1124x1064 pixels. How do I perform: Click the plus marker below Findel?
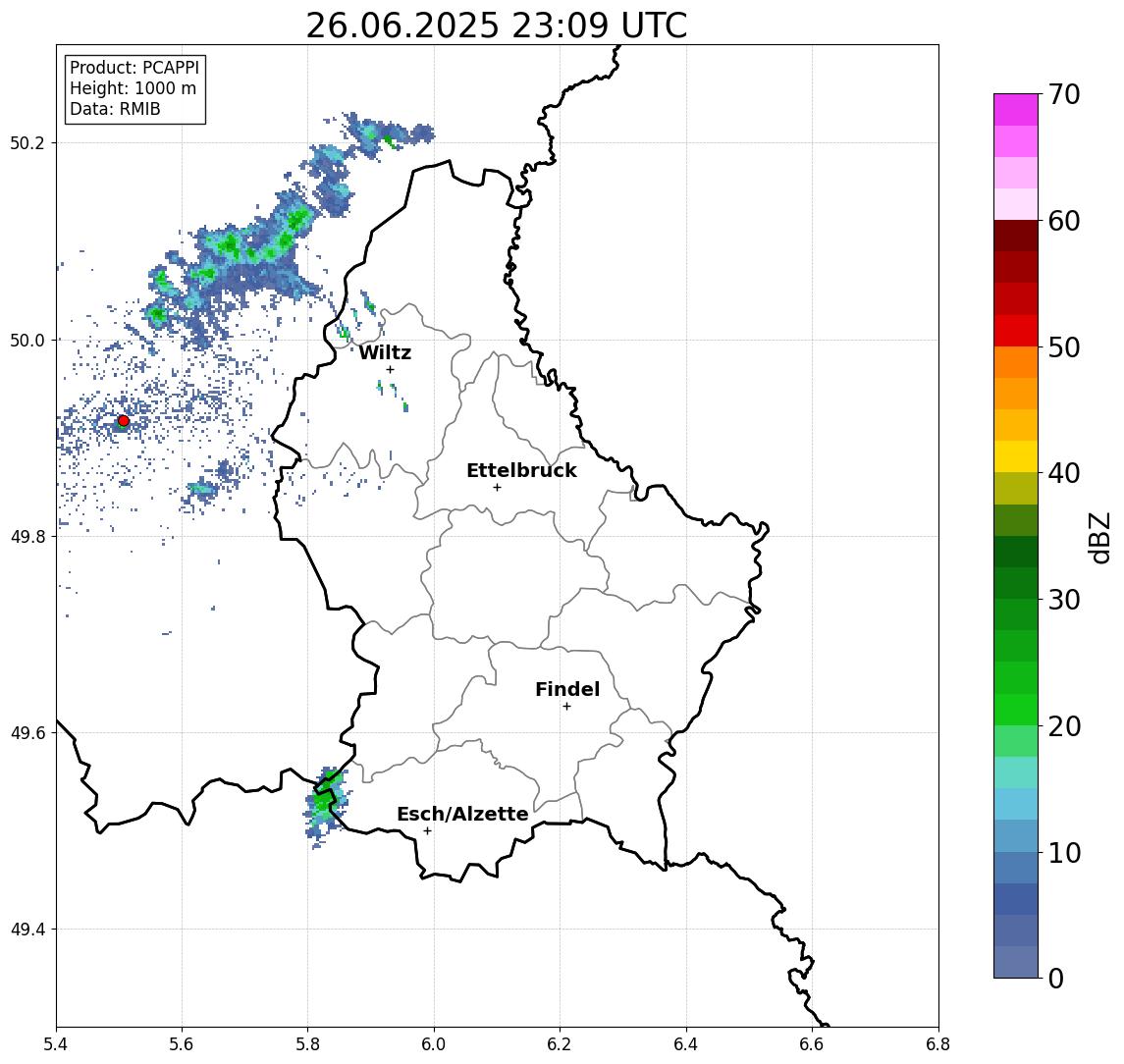(x=566, y=707)
